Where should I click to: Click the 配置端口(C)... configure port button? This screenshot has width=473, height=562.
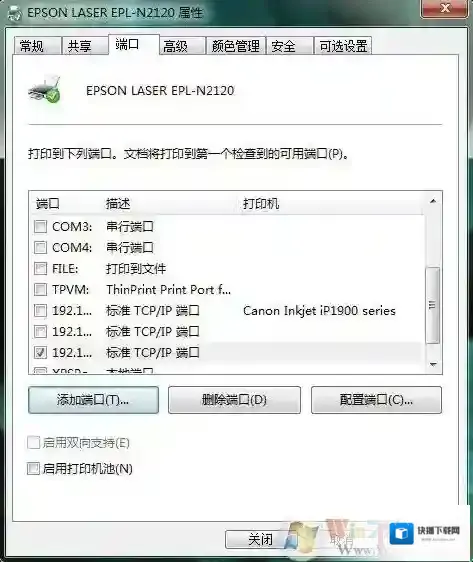coord(376,400)
